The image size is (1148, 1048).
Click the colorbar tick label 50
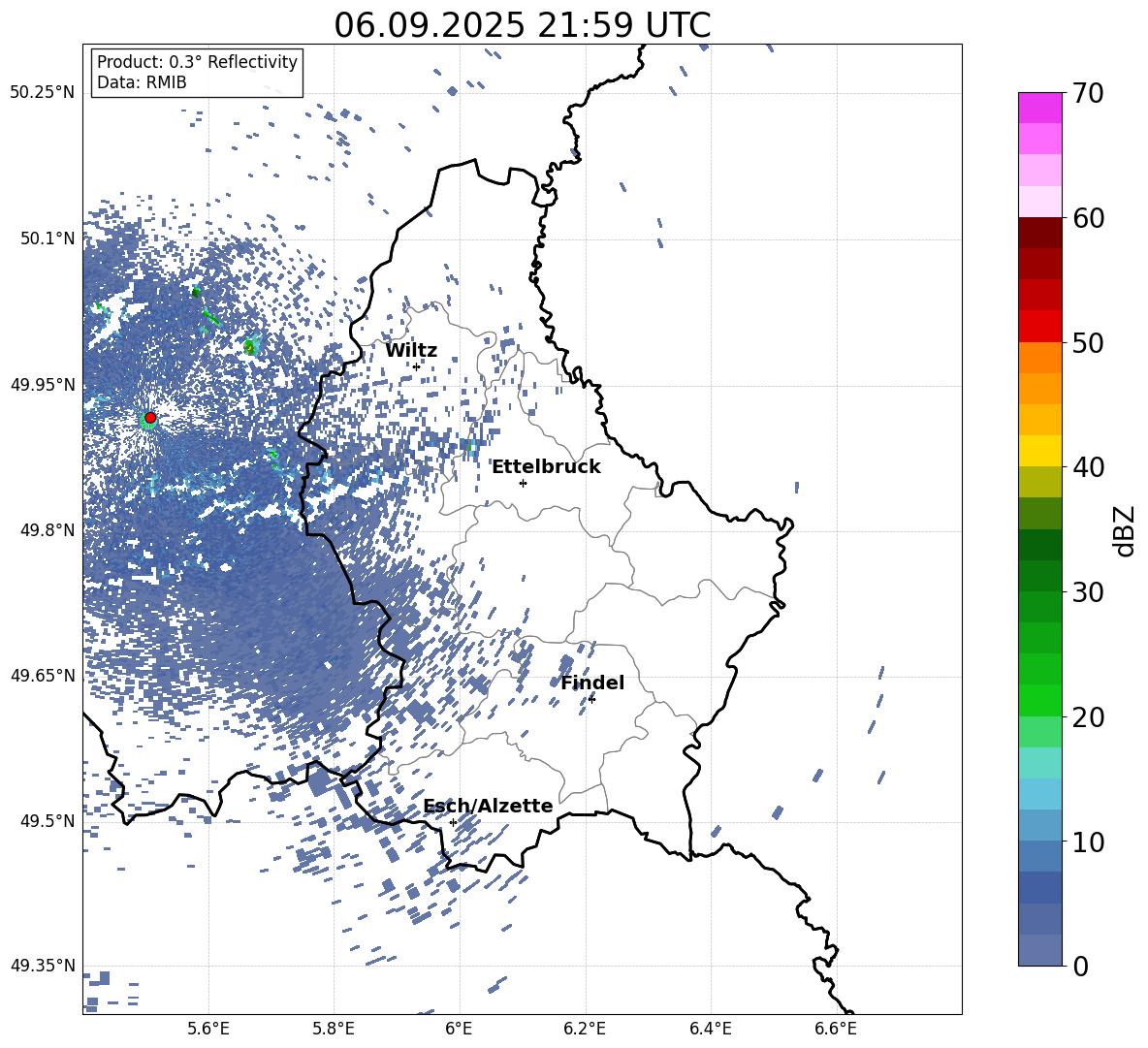pyautogui.click(x=1087, y=342)
